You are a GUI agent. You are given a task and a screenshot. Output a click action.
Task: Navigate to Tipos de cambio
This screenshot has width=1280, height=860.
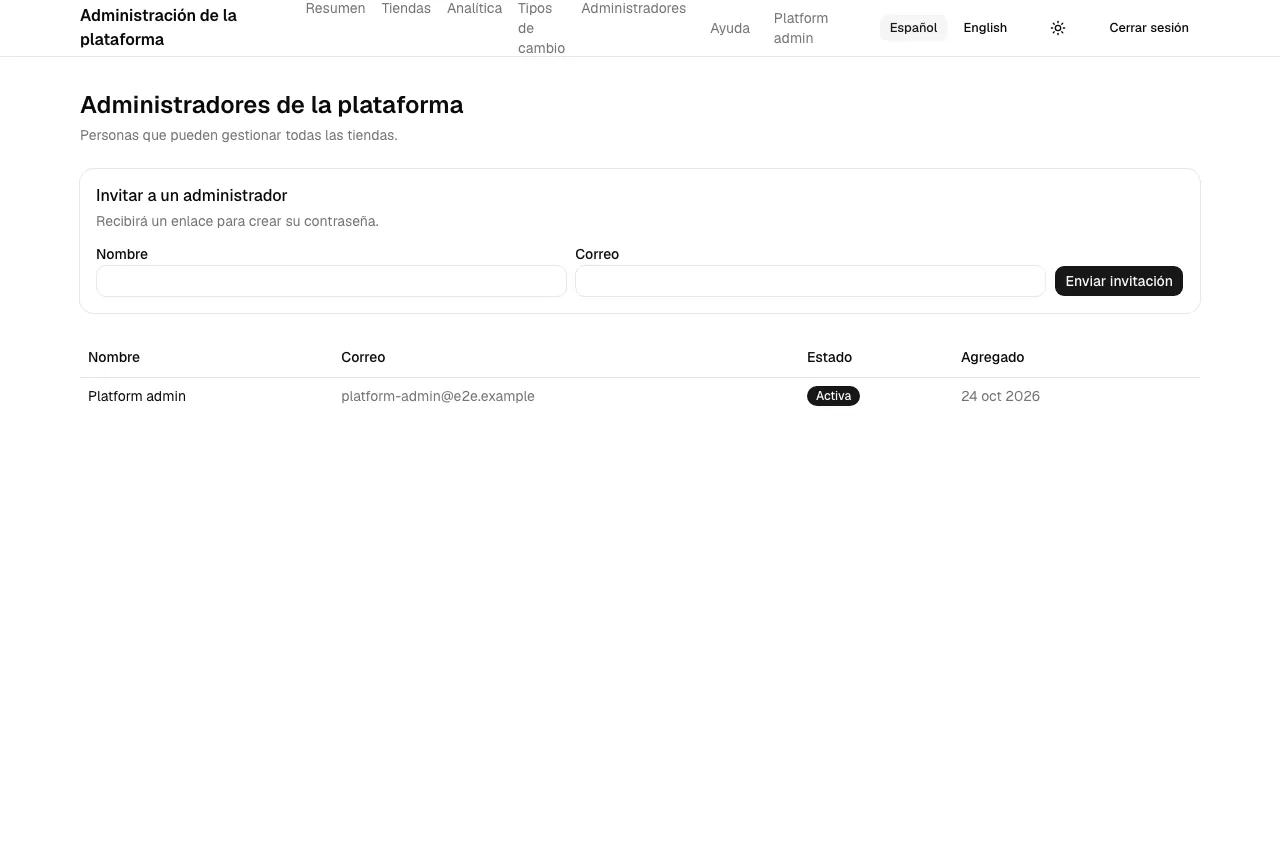tap(541, 28)
